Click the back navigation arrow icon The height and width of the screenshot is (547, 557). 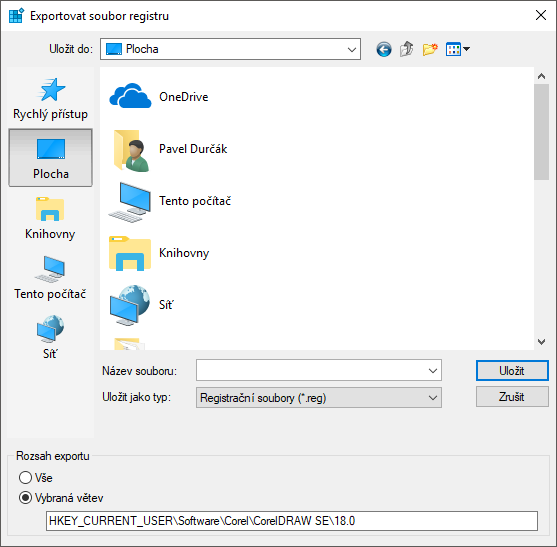[x=384, y=49]
